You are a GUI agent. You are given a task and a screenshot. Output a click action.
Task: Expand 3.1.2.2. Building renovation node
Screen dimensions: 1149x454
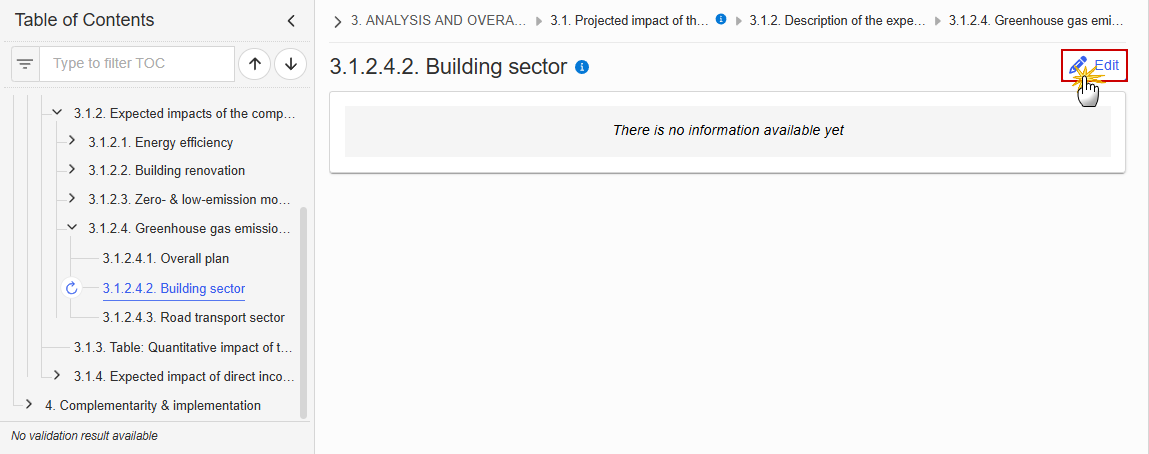tap(71, 169)
